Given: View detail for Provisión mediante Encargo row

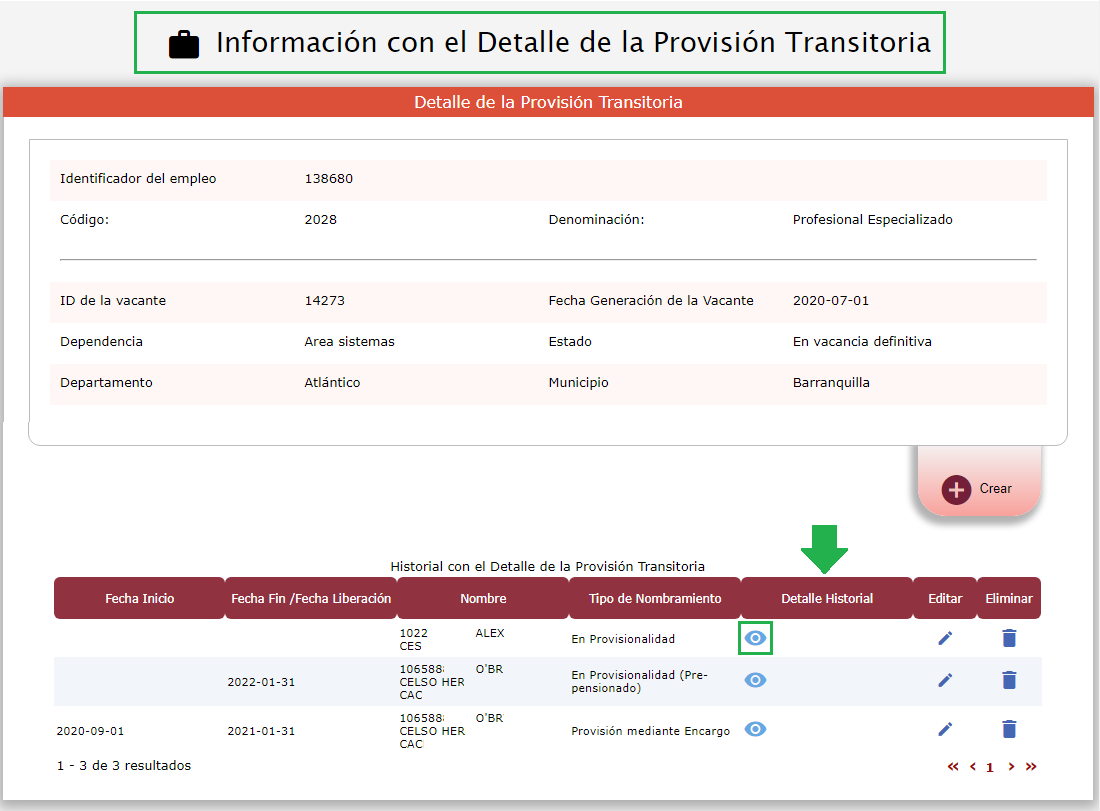Looking at the screenshot, I should click(756, 729).
